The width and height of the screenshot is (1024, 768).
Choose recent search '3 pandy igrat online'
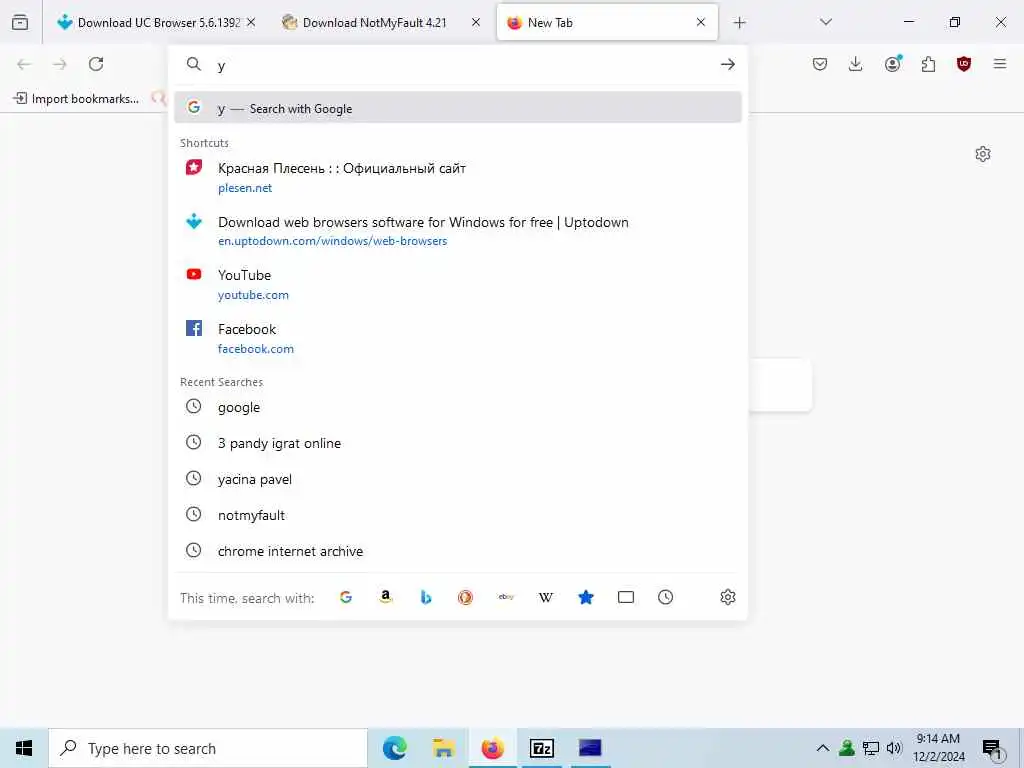click(x=458, y=443)
